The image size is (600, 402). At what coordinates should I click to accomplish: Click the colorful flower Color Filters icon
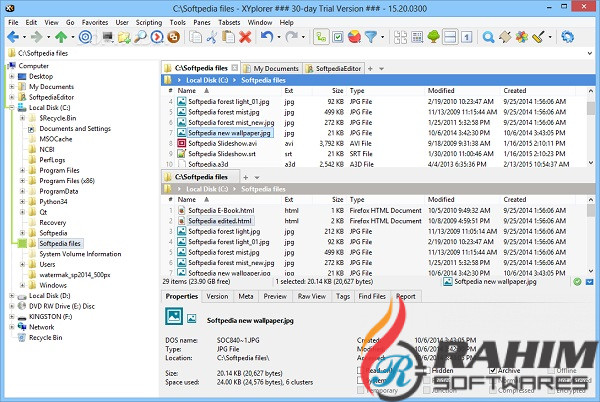pyautogui.click(x=521, y=37)
